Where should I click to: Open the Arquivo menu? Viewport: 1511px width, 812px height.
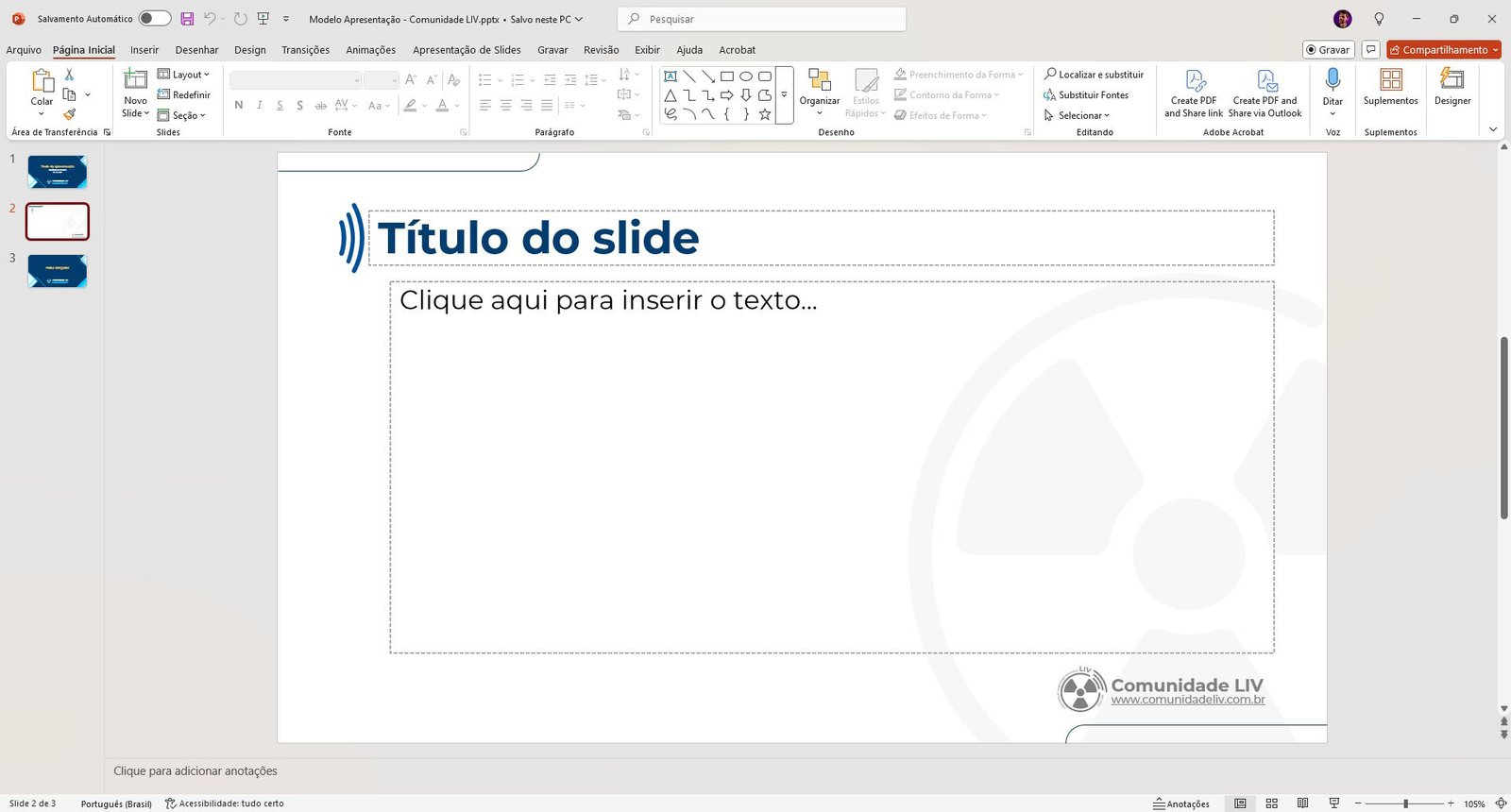point(24,50)
